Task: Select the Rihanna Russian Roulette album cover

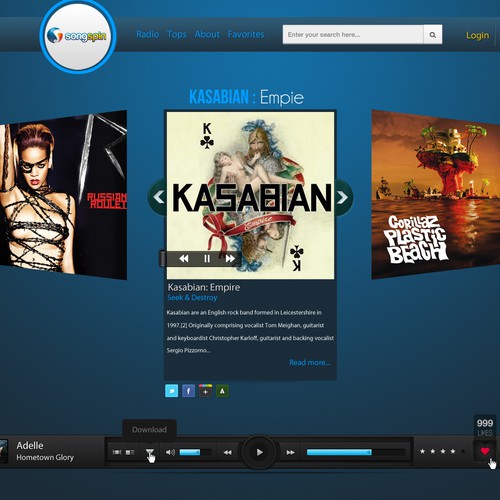Action: coord(63,195)
